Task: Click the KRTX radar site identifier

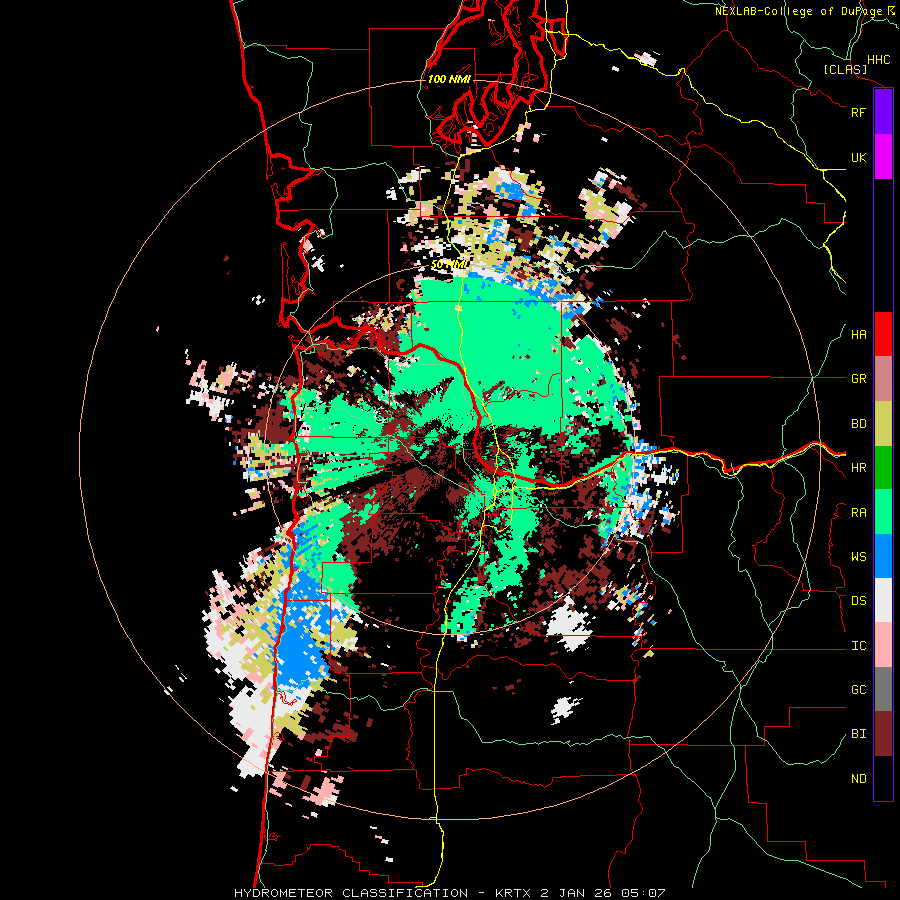Action: [x=514, y=893]
